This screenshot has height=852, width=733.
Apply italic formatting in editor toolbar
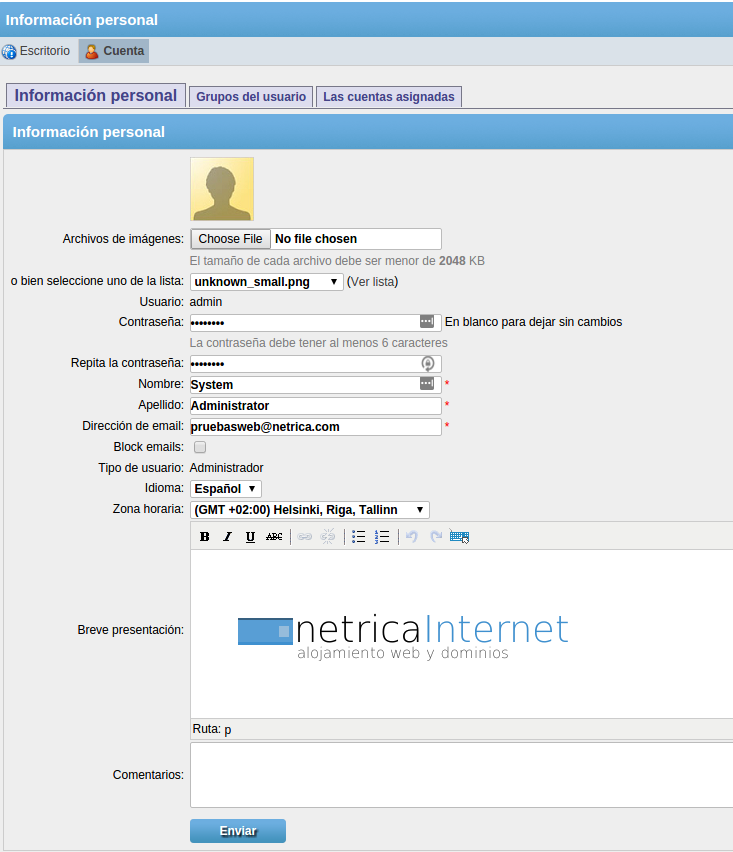(x=227, y=537)
